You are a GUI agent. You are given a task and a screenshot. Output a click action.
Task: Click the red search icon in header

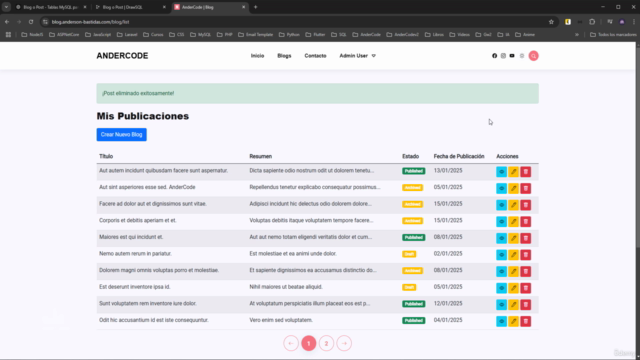click(x=533, y=56)
